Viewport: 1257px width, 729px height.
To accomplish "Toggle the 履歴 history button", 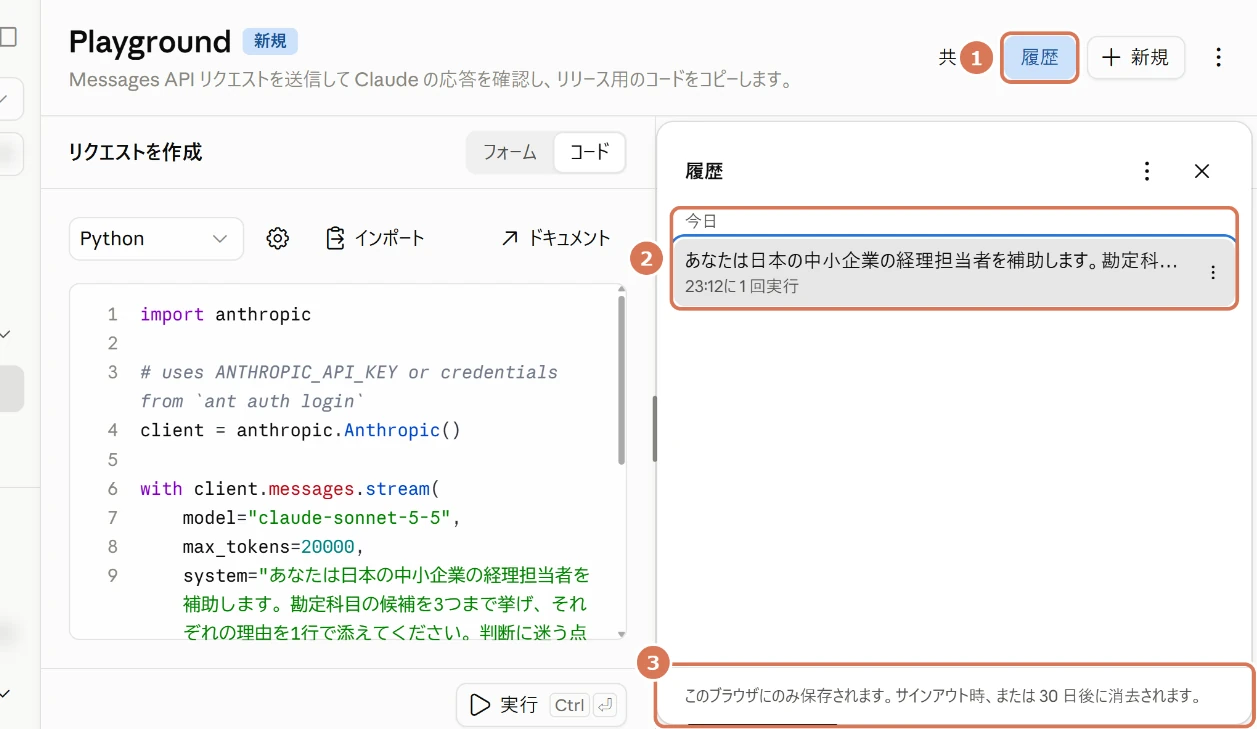I will [x=1039, y=57].
